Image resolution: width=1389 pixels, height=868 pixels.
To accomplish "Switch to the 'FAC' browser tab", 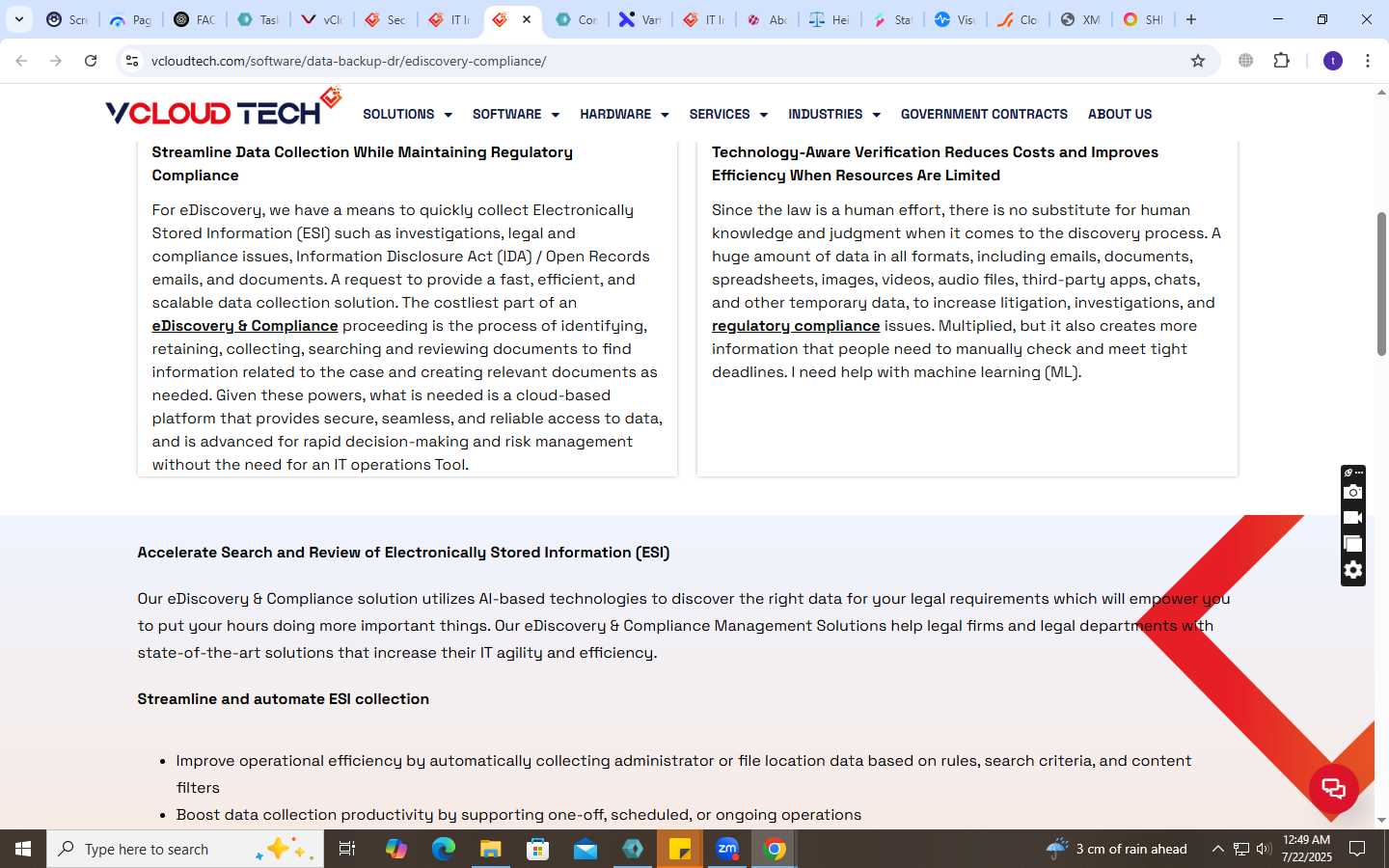I will [193, 19].
